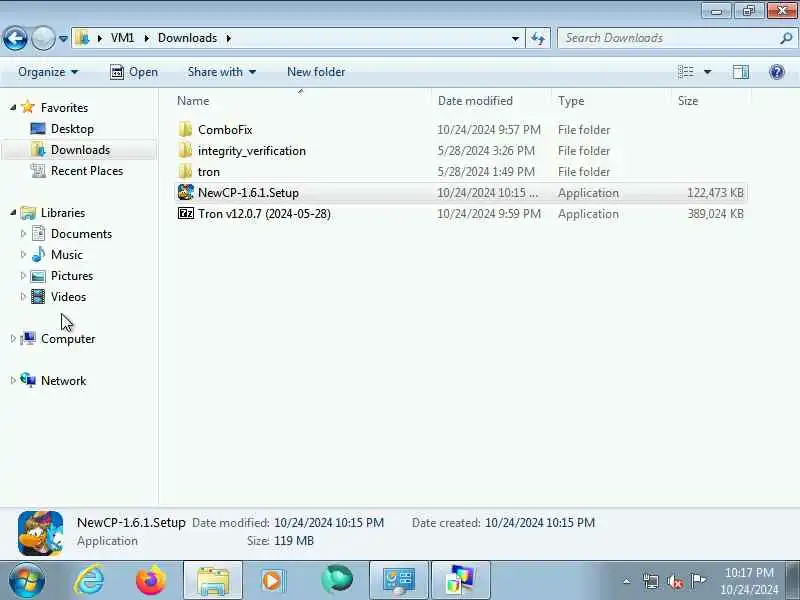This screenshot has width=800, height=600.
Task: Click the muted volume tray icon
Action: [675, 581]
